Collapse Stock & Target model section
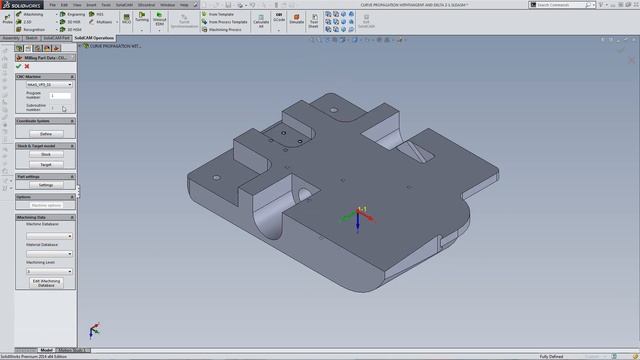This screenshot has height=360, width=640. point(72,146)
